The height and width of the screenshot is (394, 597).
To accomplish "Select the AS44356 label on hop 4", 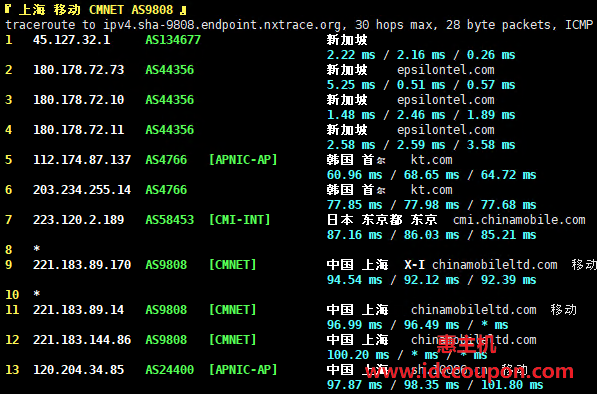I will (x=169, y=130).
